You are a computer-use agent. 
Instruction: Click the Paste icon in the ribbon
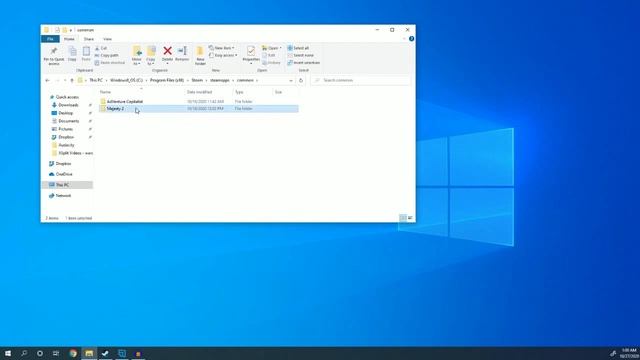(86, 54)
